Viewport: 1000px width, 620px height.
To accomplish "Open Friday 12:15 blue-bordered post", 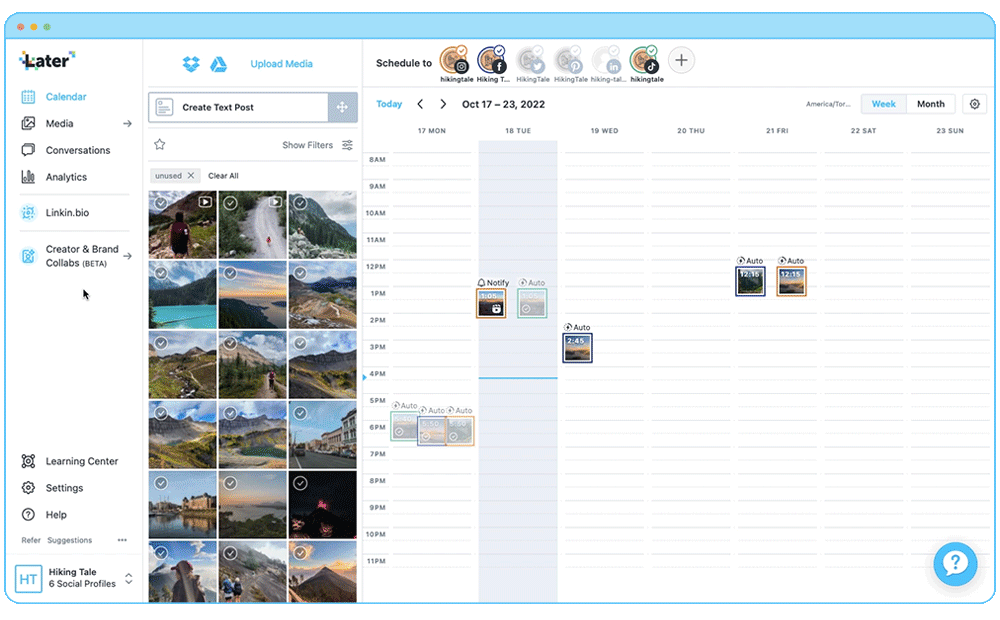I will tap(750, 281).
